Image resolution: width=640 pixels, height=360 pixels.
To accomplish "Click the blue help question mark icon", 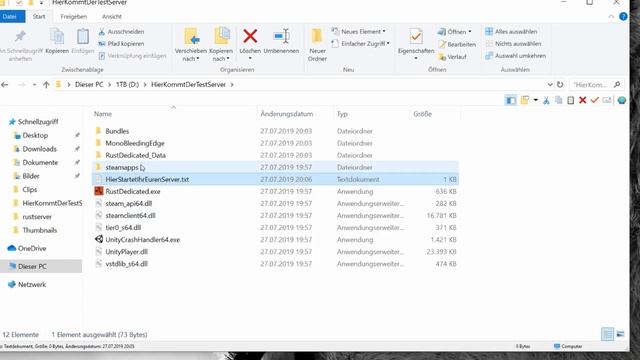I will point(623,17).
